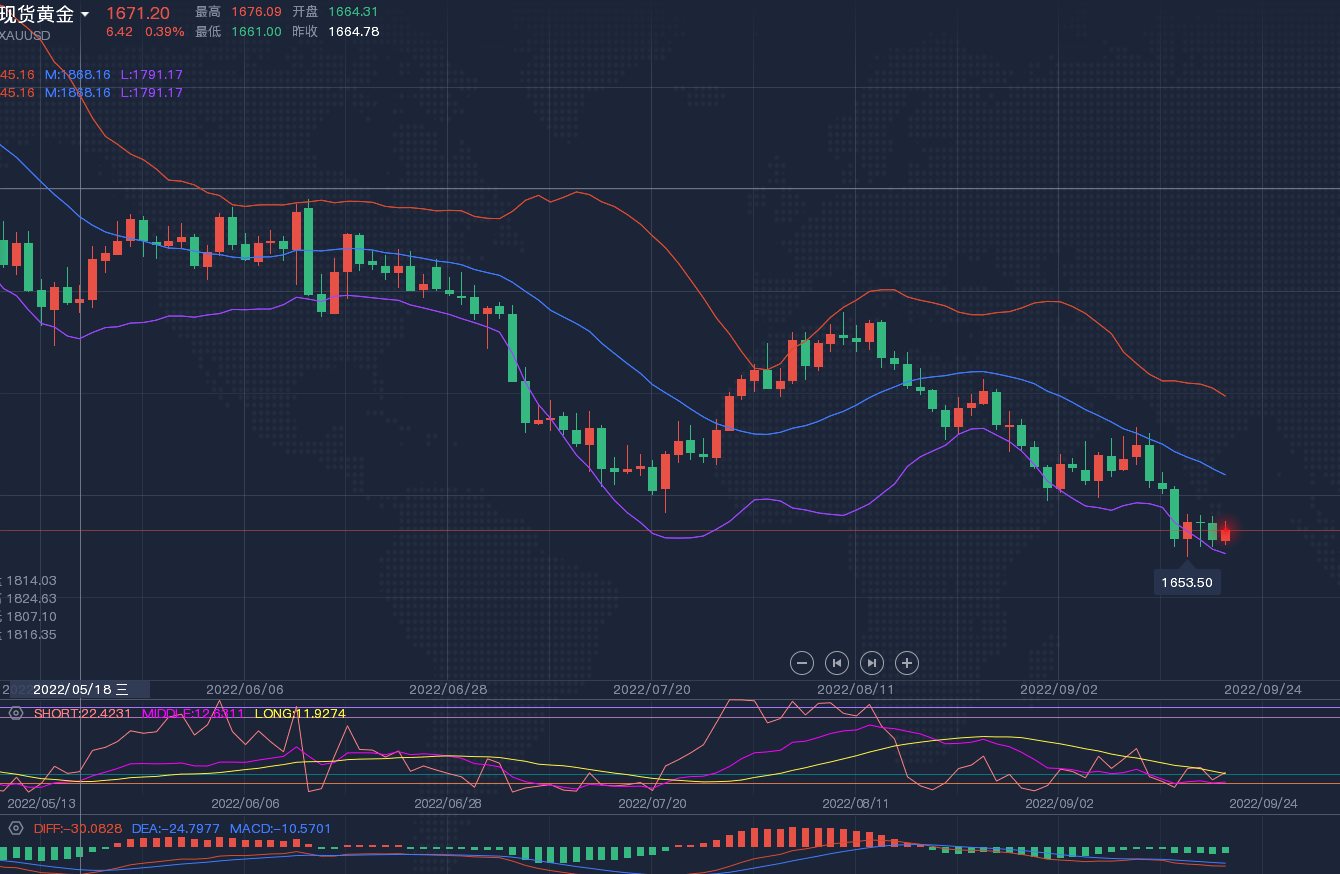Click the 2022/07/20 date on main axis

(651, 689)
